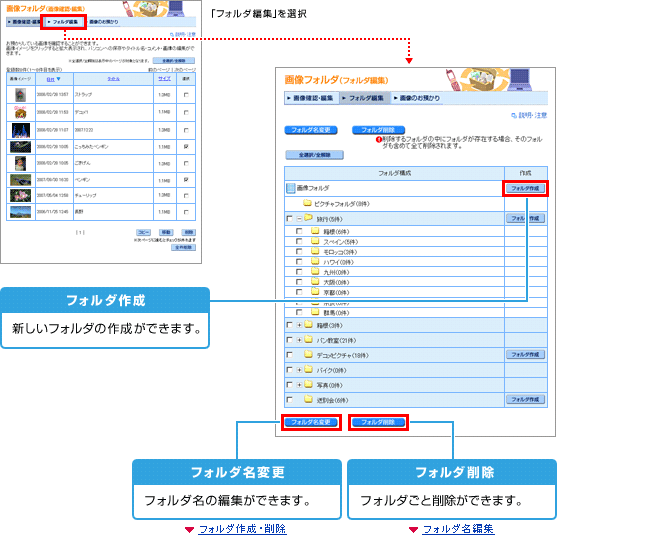
Task: Expand the パン教室 folder
Action: pos(298,340)
